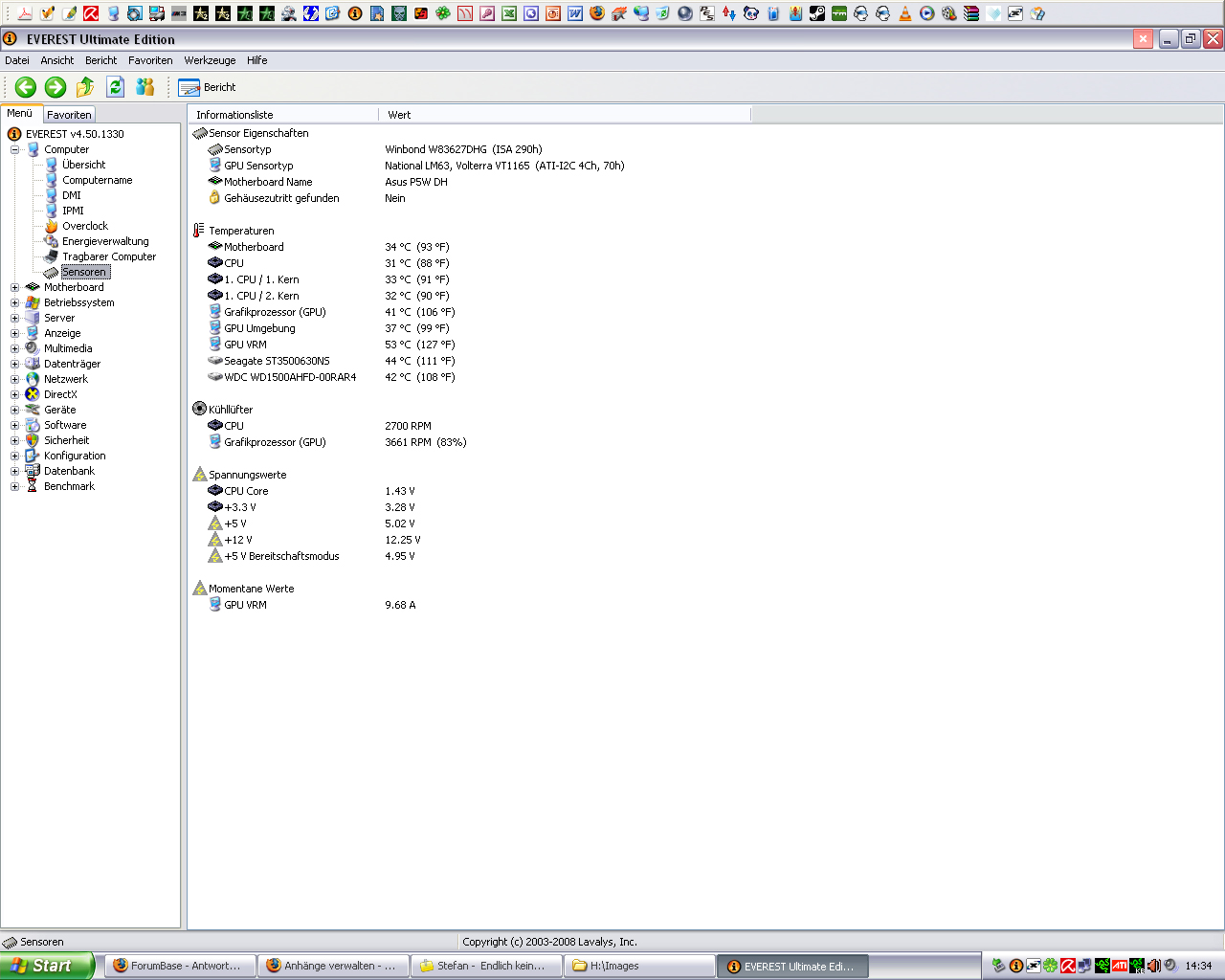Image resolution: width=1225 pixels, height=980 pixels.
Task: Expand the Motherboard tree node
Action: [14, 287]
